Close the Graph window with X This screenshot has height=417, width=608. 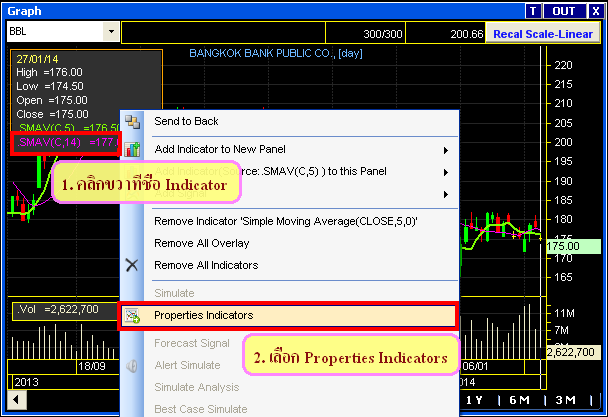pyautogui.click(x=596, y=11)
